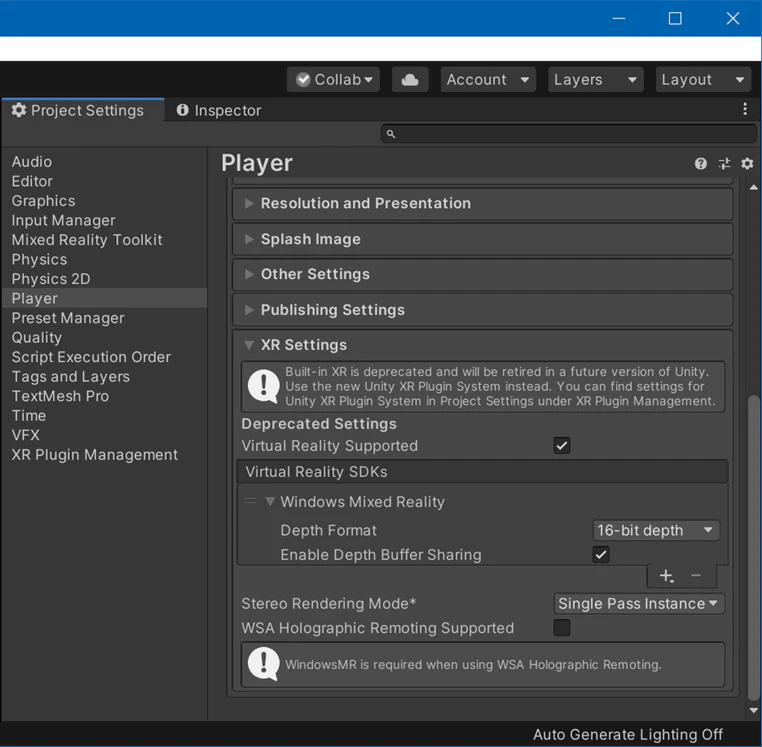Click the Virtual Reality SDKs list header
The image size is (762, 747).
[483, 472]
